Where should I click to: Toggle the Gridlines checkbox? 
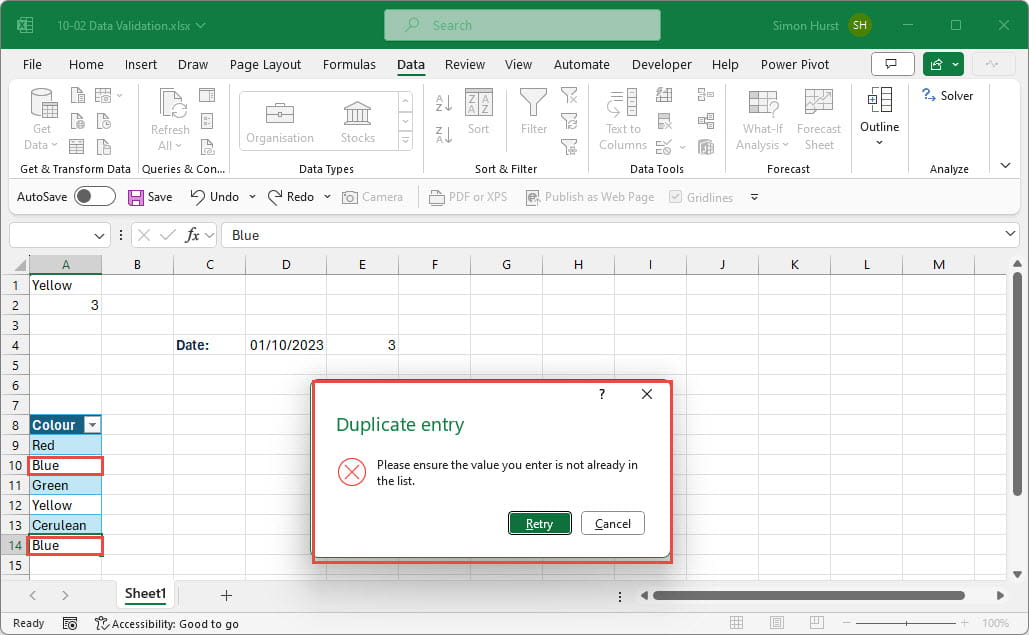coord(700,197)
